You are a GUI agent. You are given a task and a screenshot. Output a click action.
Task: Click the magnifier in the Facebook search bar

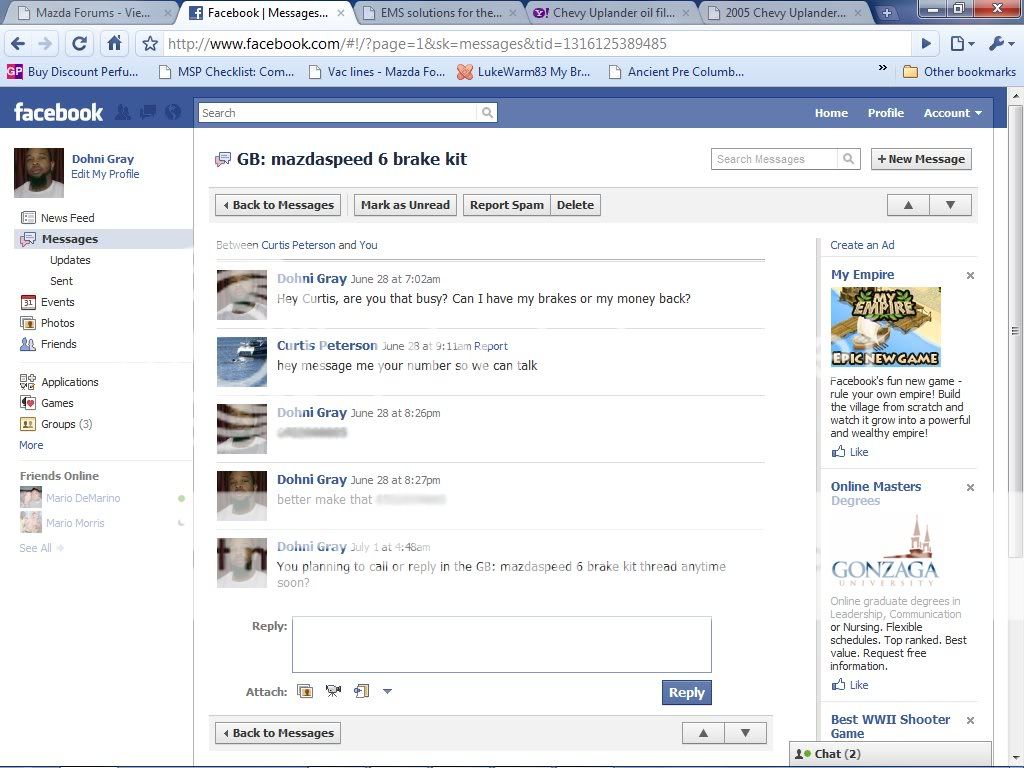(x=487, y=113)
